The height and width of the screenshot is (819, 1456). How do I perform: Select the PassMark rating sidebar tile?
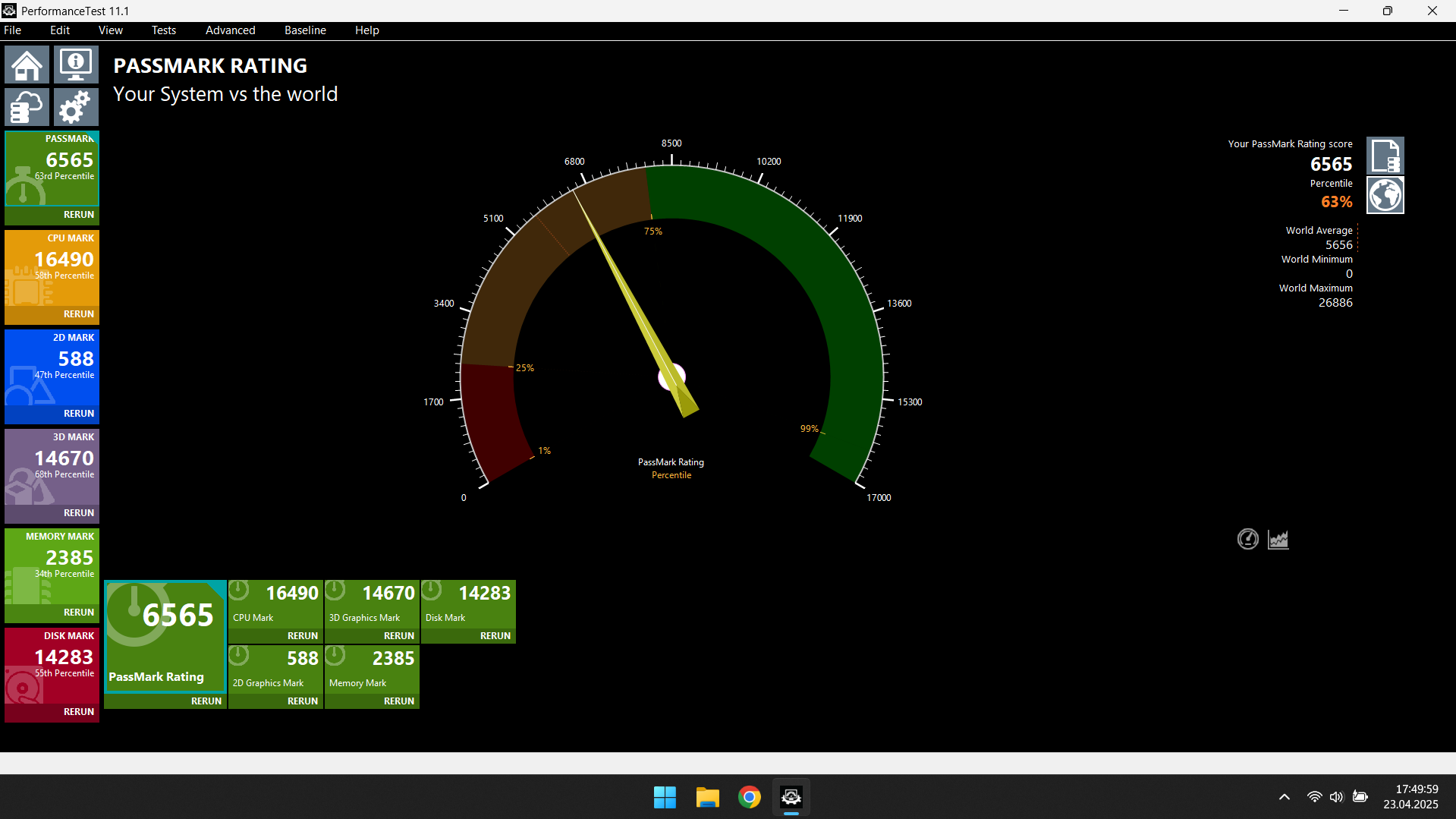pos(52,169)
